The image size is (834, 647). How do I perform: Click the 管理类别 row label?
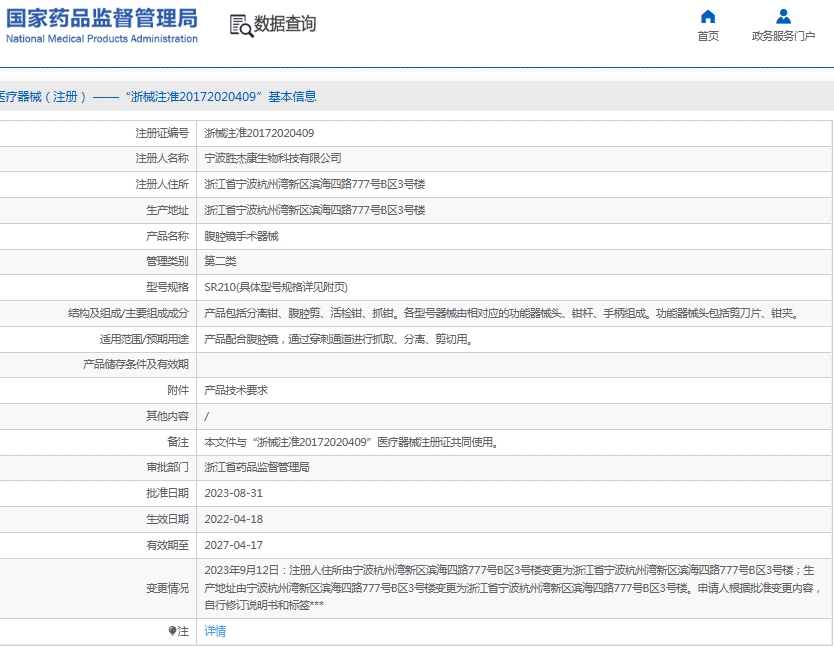(168, 261)
